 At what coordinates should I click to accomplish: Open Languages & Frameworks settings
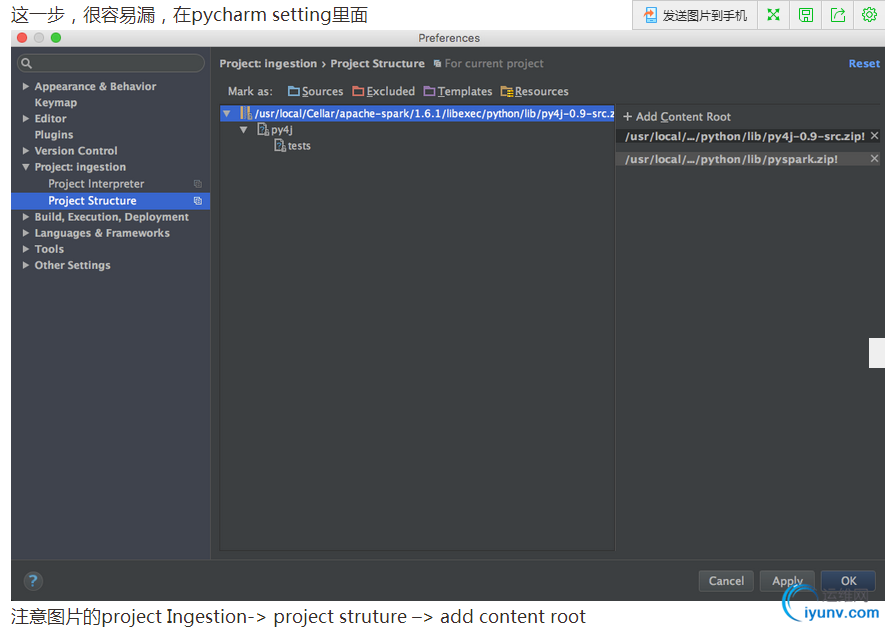point(102,233)
